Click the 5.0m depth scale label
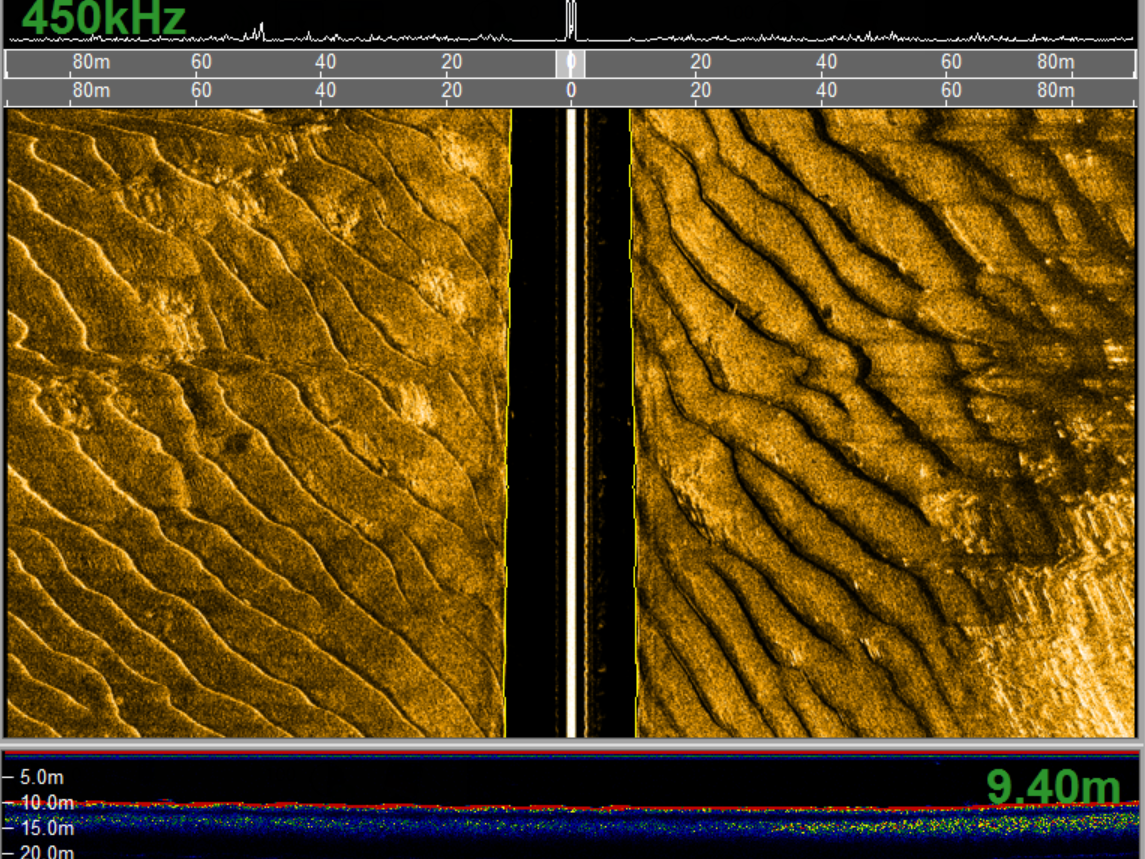Screen dimensions: 1145x859 tap(42, 777)
